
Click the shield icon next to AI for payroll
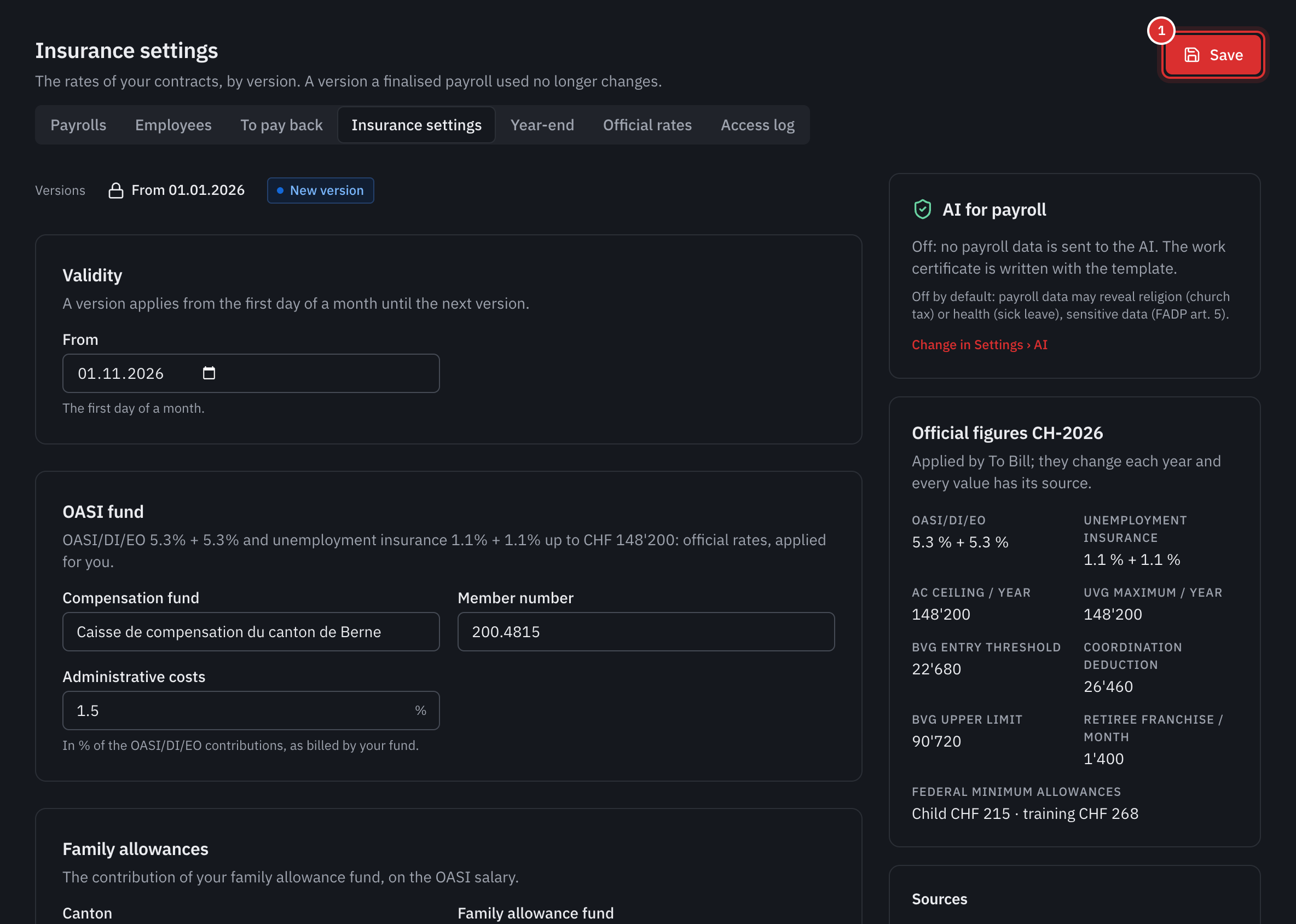point(922,210)
